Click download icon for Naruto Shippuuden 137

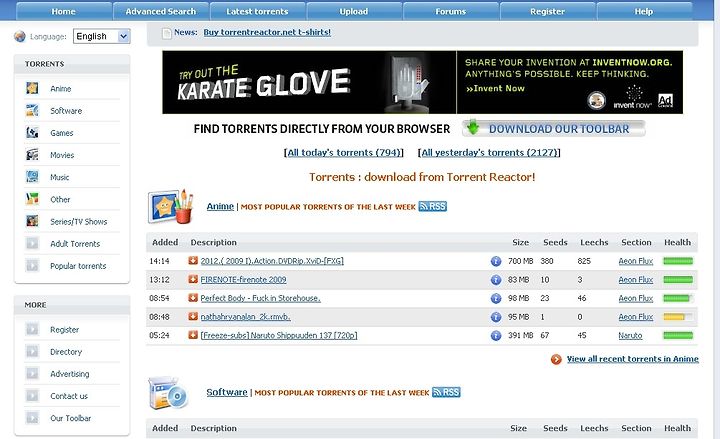(x=193, y=335)
